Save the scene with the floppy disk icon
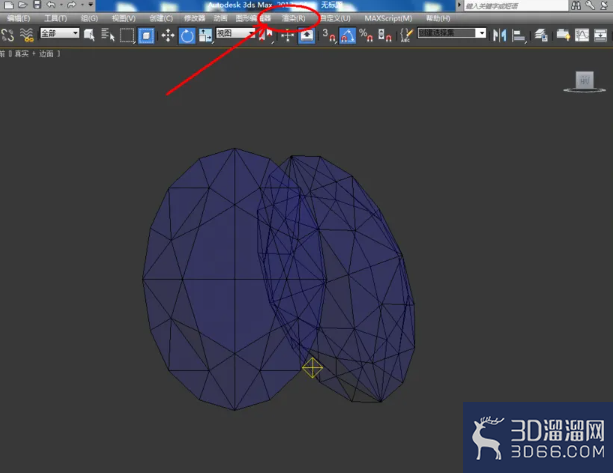613x473 pixels. tap(37, 5)
